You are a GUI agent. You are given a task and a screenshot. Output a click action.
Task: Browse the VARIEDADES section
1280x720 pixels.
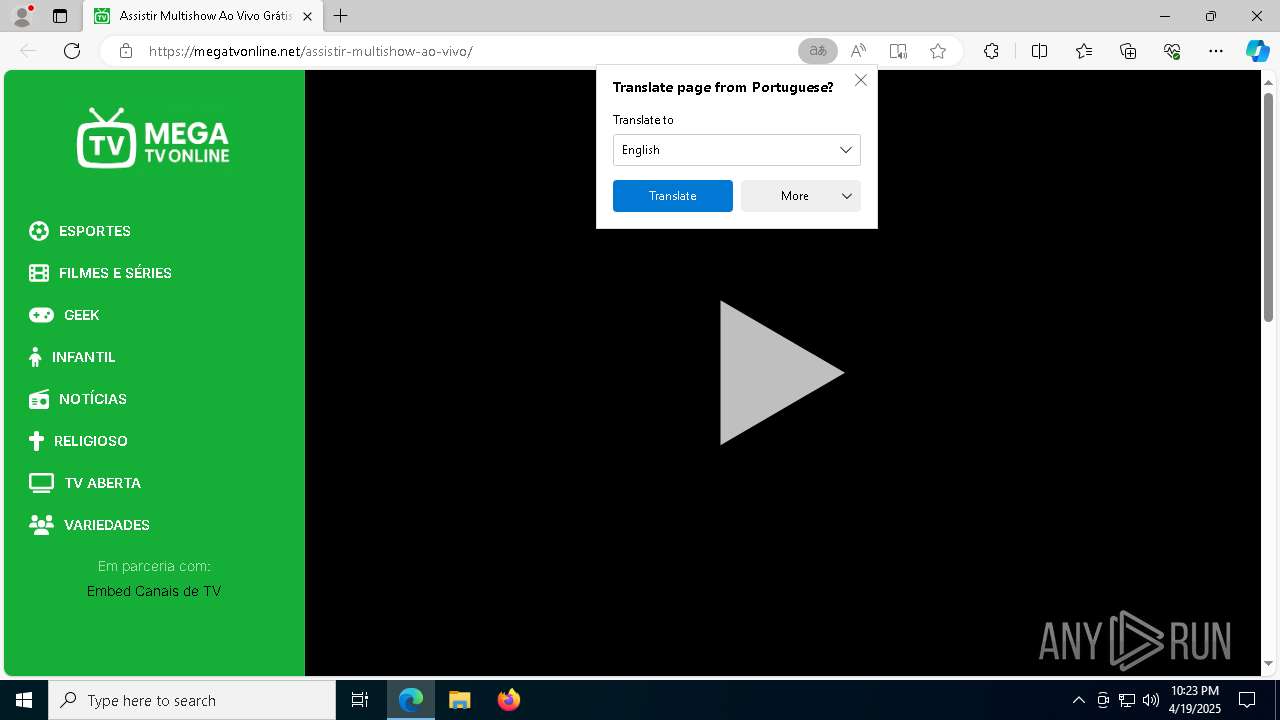pos(107,525)
